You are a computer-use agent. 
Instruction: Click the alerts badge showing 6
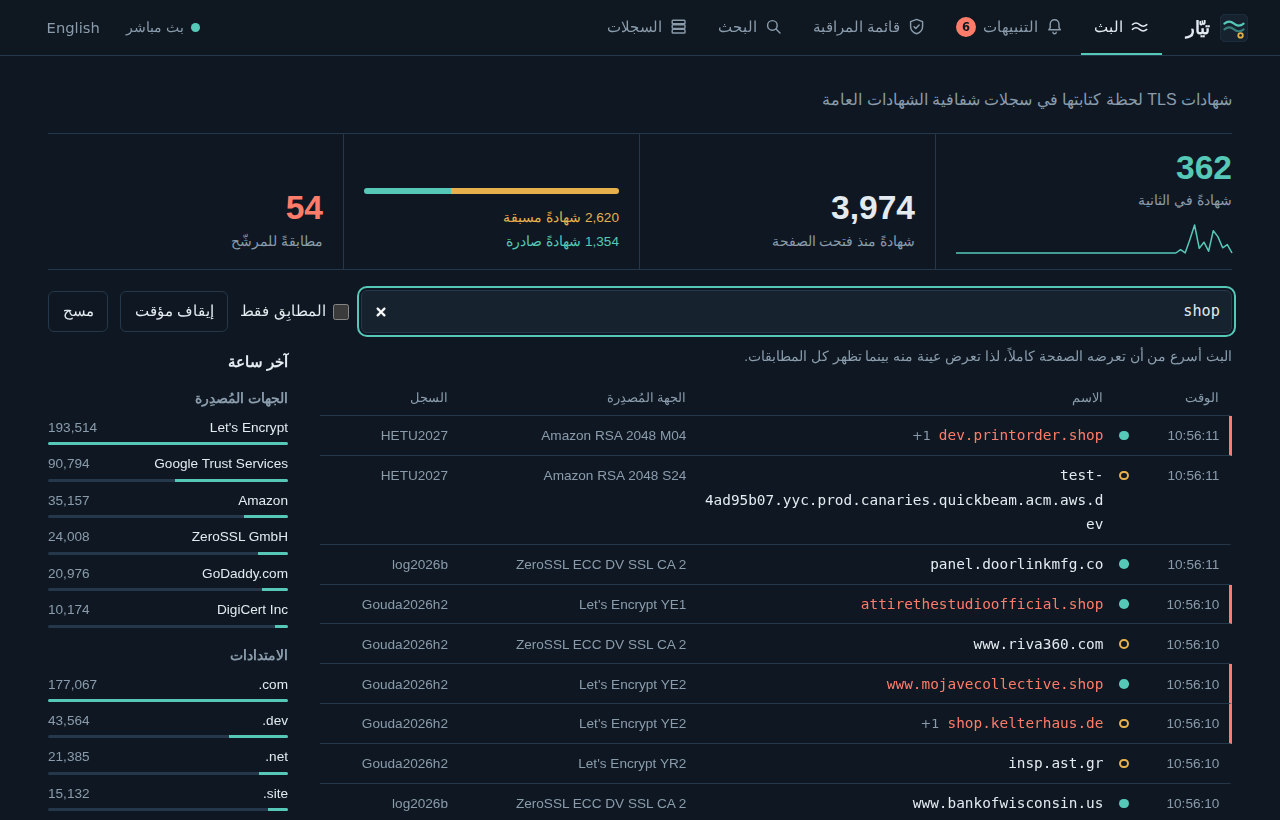coord(966,27)
